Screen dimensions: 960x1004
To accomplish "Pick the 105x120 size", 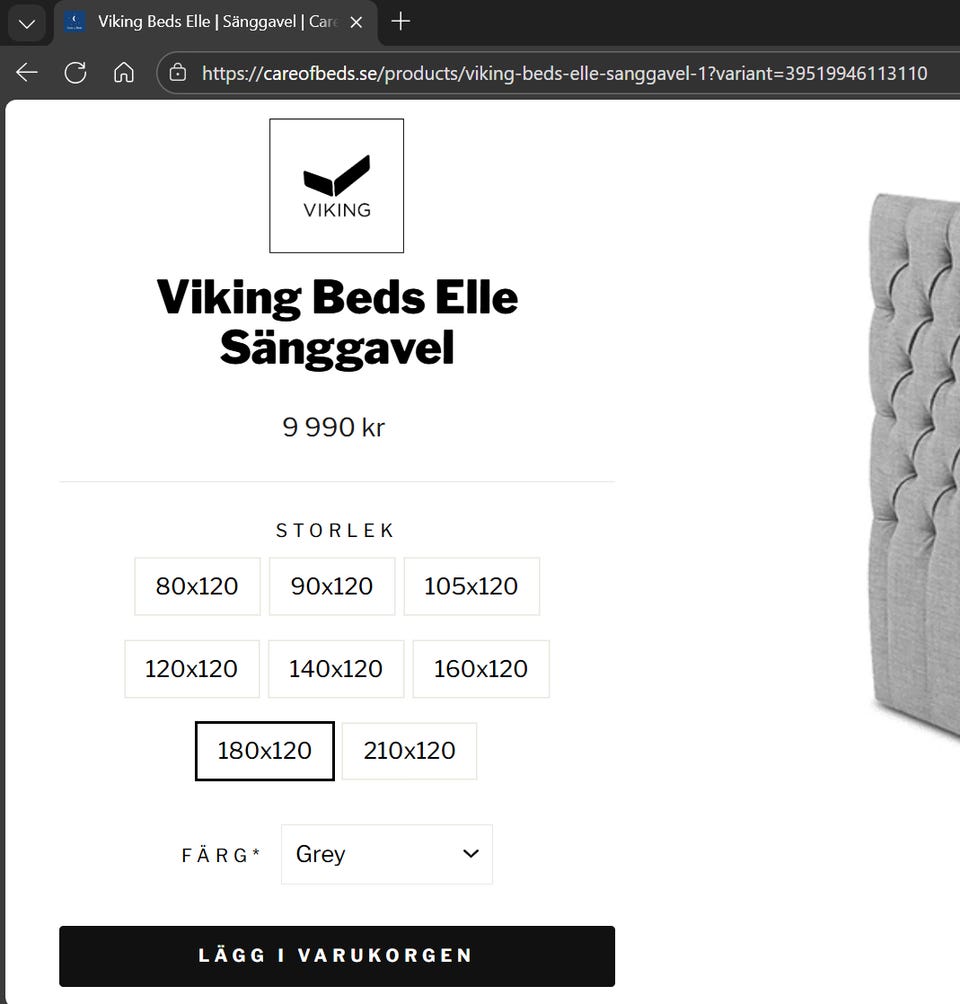I will [x=471, y=586].
